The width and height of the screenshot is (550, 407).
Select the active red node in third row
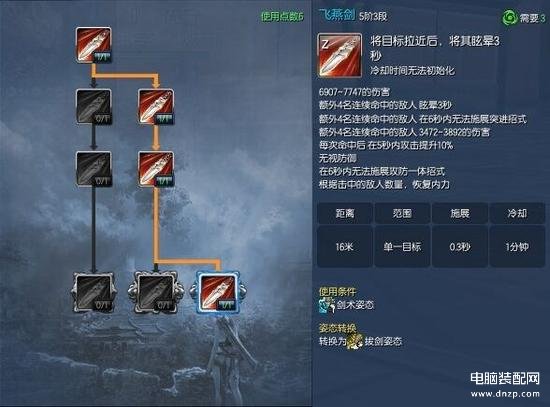coord(156,169)
